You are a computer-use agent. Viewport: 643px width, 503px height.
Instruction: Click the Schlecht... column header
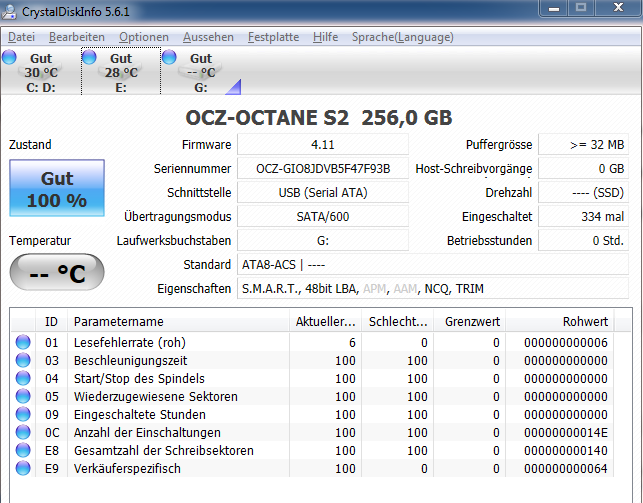[398, 322]
